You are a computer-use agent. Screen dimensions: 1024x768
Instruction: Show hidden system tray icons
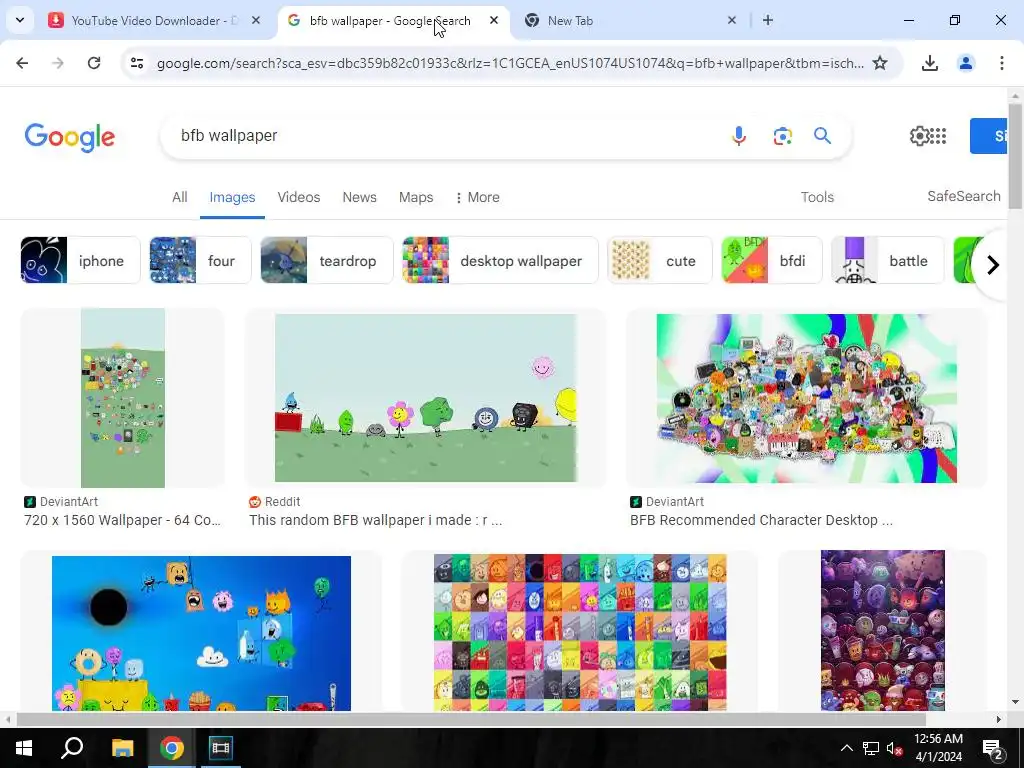click(x=846, y=748)
